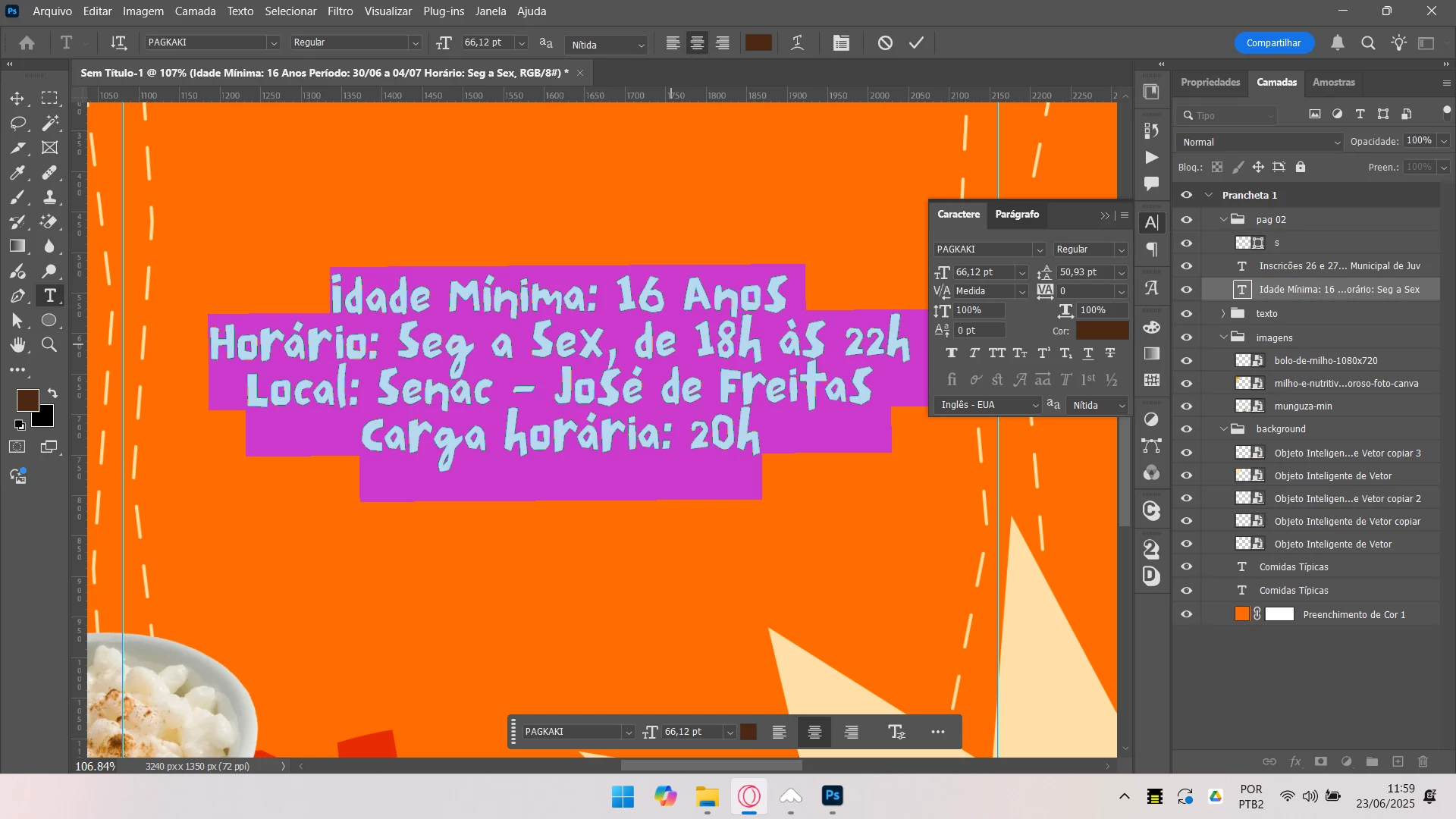The image size is (1456, 819).
Task: Click the Delete layer trash icon
Action: tap(1423, 761)
